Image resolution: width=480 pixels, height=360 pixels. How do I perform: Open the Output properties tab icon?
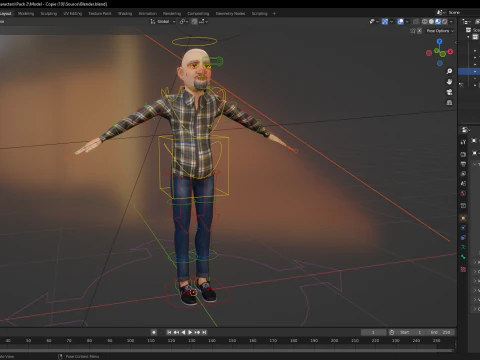463,164
